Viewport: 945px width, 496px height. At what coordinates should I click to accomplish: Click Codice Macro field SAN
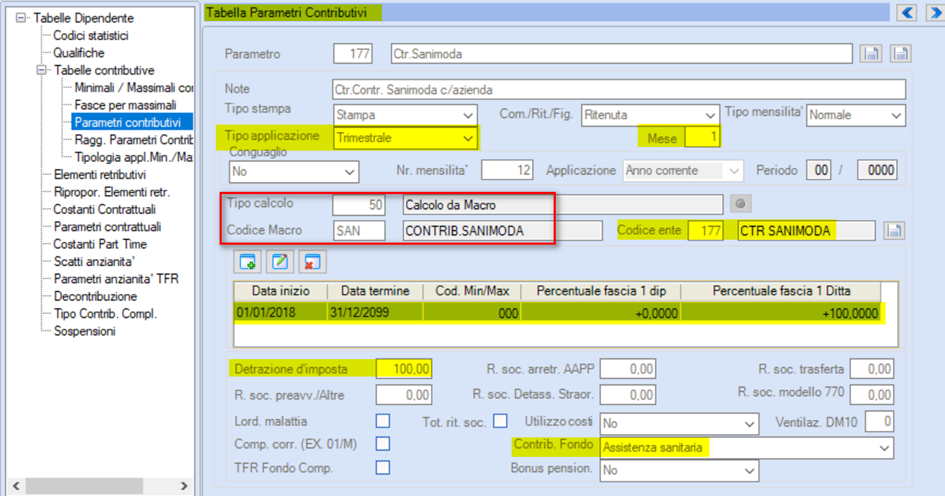[x=359, y=231]
